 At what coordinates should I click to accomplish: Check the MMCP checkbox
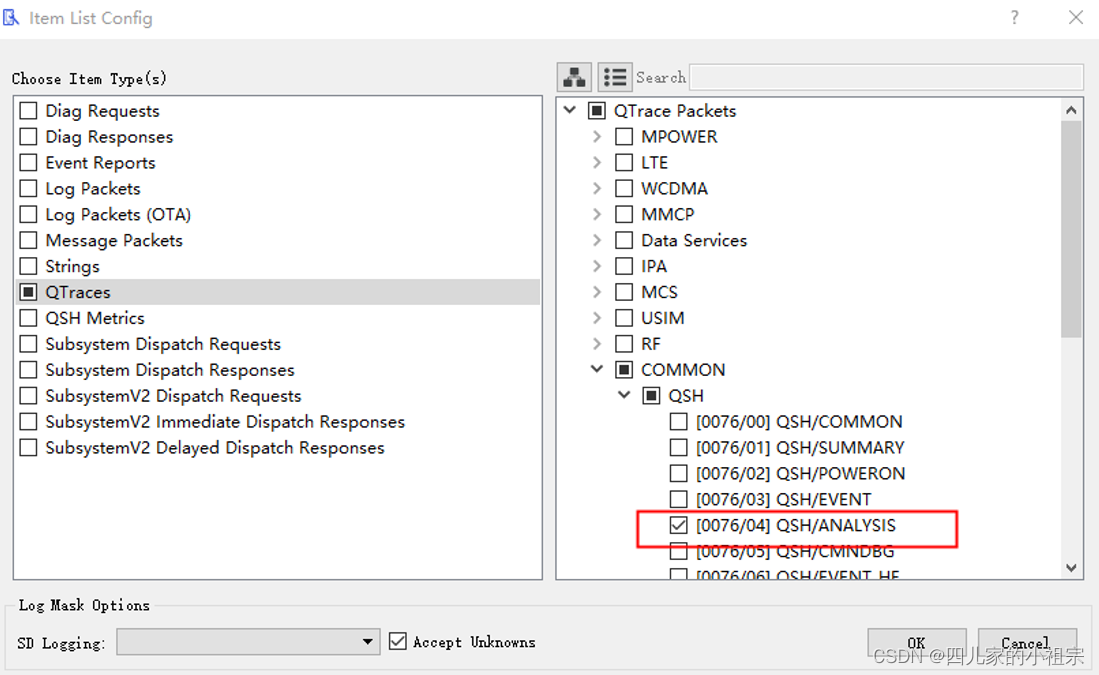(x=624, y=214)
